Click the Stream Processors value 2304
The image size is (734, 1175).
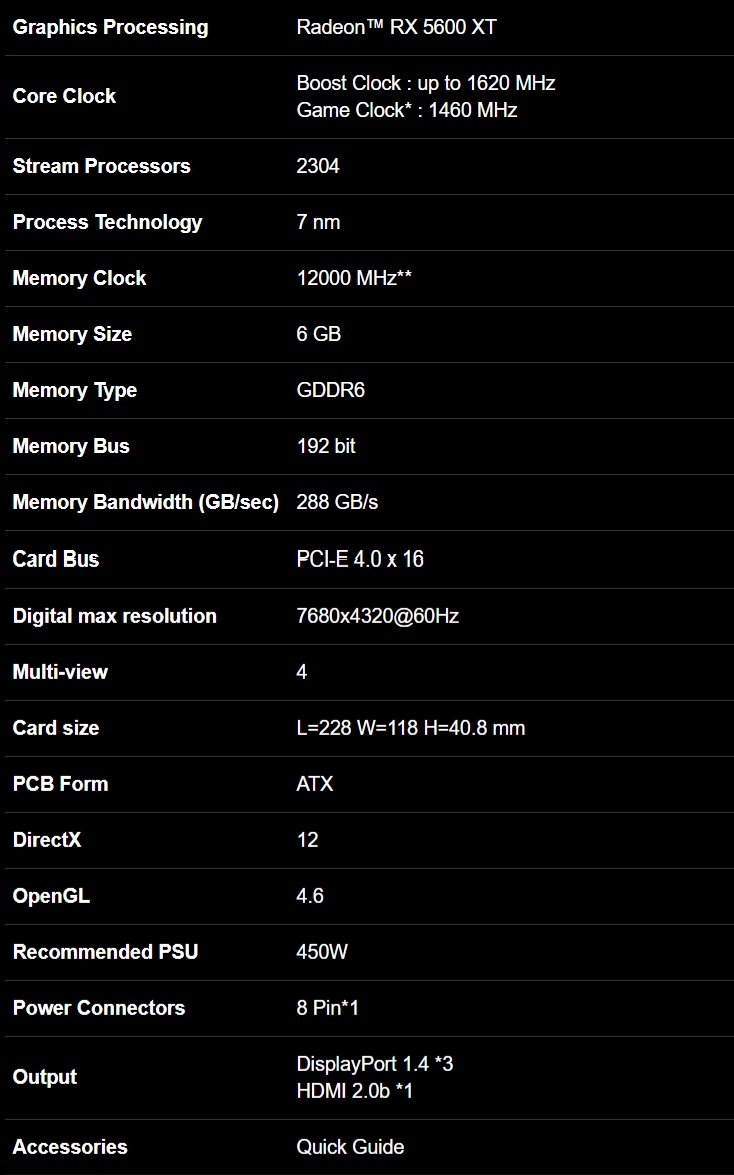click(x=317, y=166)
